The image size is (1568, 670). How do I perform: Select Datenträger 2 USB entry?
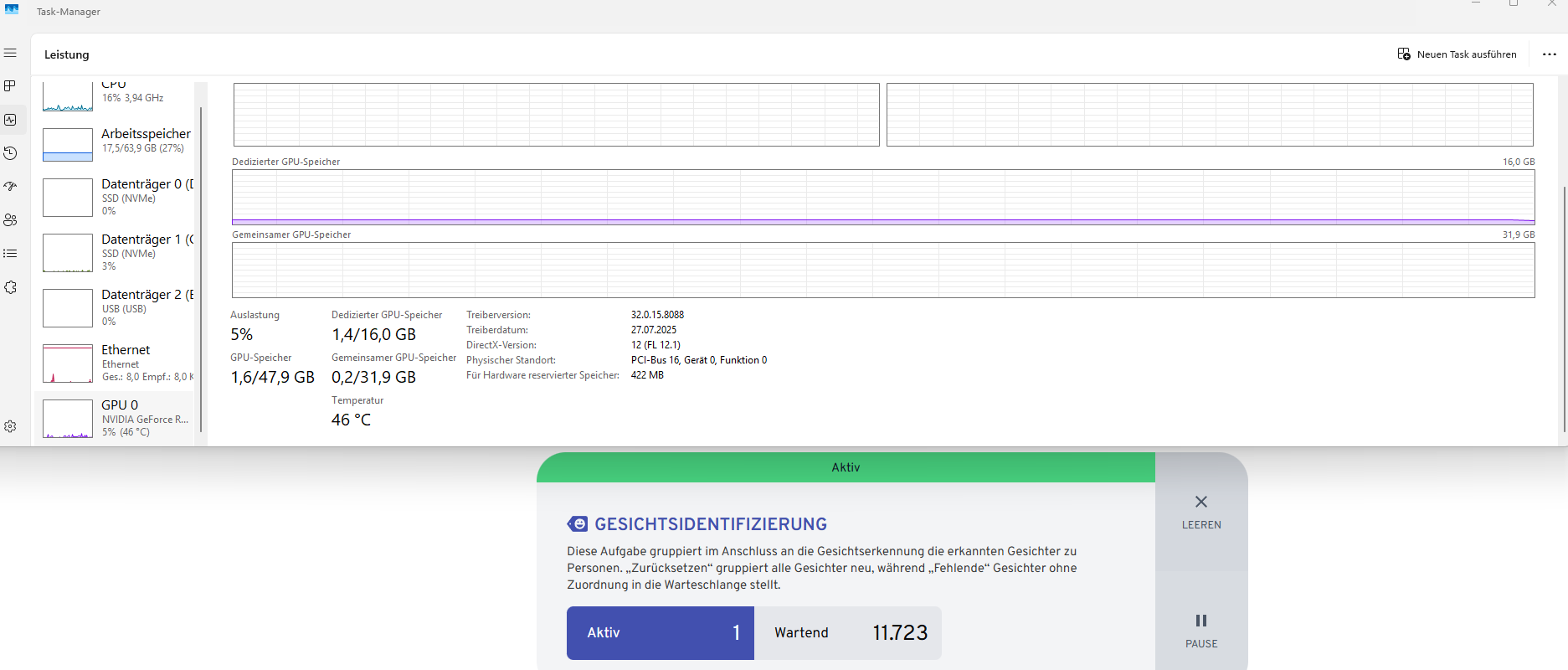pos(114,307)
